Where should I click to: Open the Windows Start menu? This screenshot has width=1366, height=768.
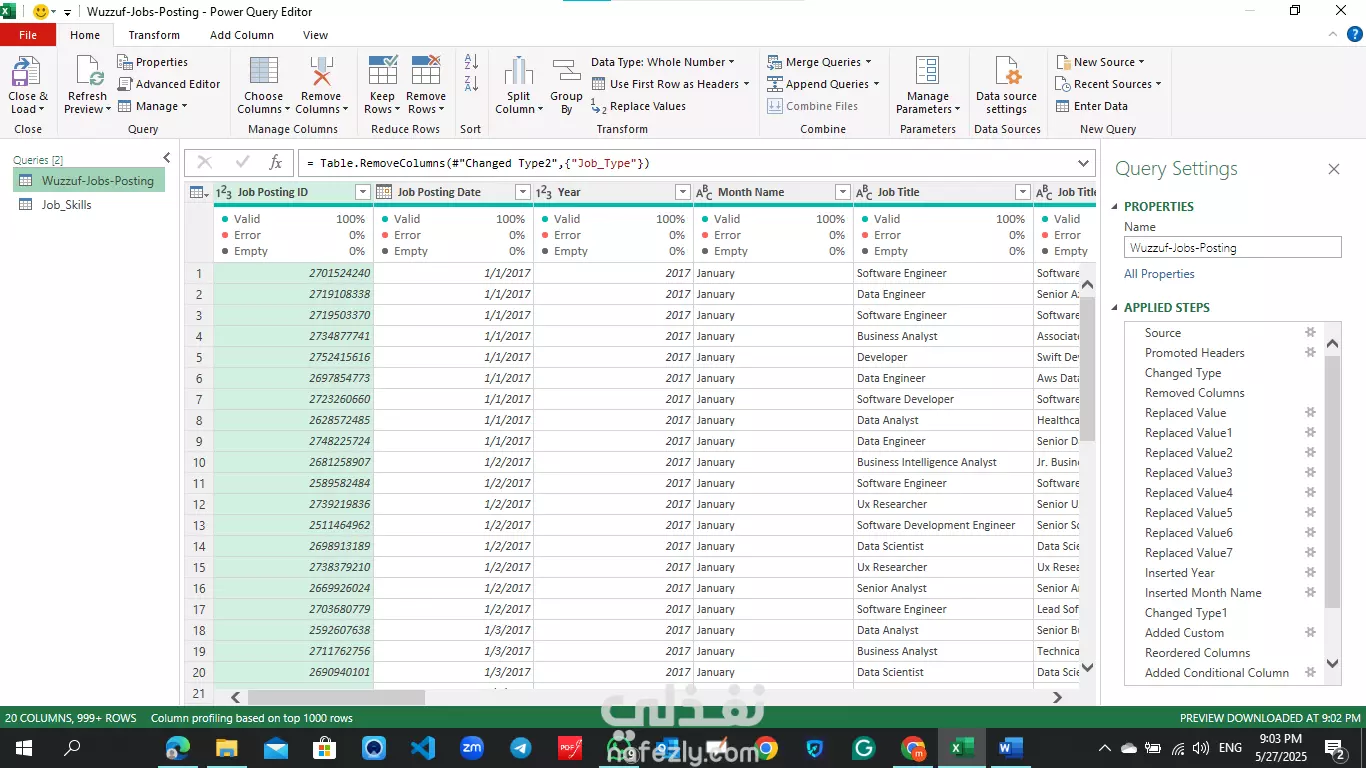pos(23,747)
